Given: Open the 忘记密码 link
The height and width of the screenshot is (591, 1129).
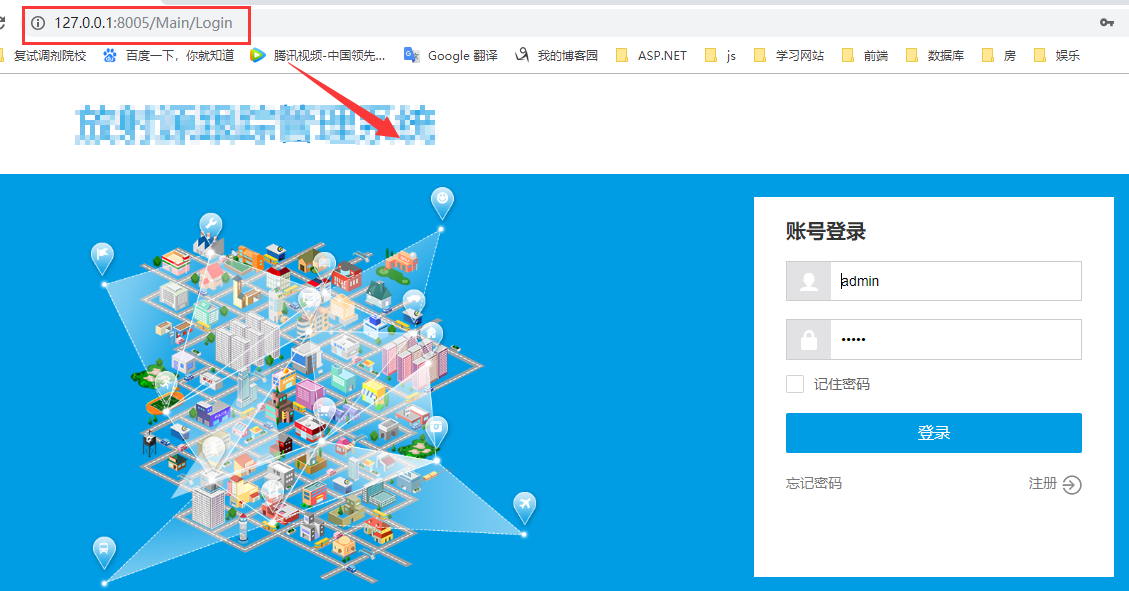Looking at the screenshot, I should pos(814,483).
